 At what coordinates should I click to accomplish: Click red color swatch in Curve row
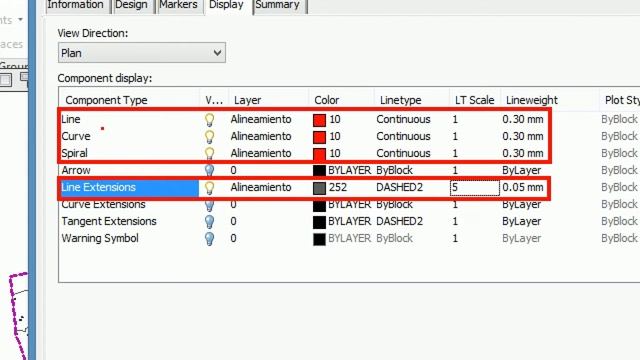[x=319, y=137]
